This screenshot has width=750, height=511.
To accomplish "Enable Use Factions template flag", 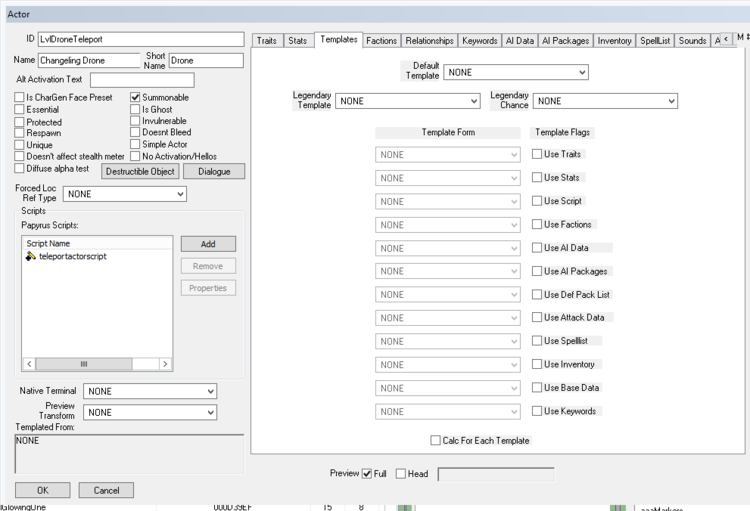I will [537, 224].
